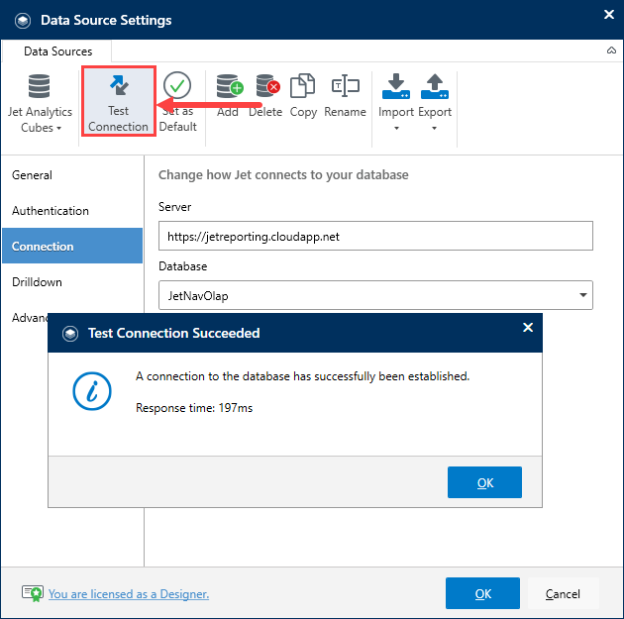Open the 'licensed as a Designer' link
Viewport: 624px width, 619px height.
129,594
